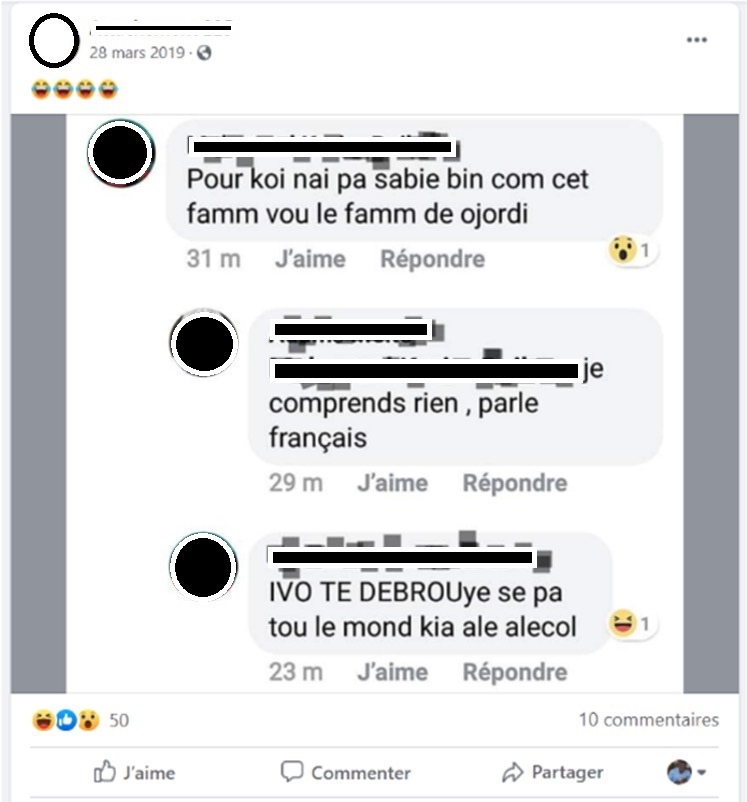Open the three-dot post options menu
Screen dimensions: 747x802
[696, 40]
